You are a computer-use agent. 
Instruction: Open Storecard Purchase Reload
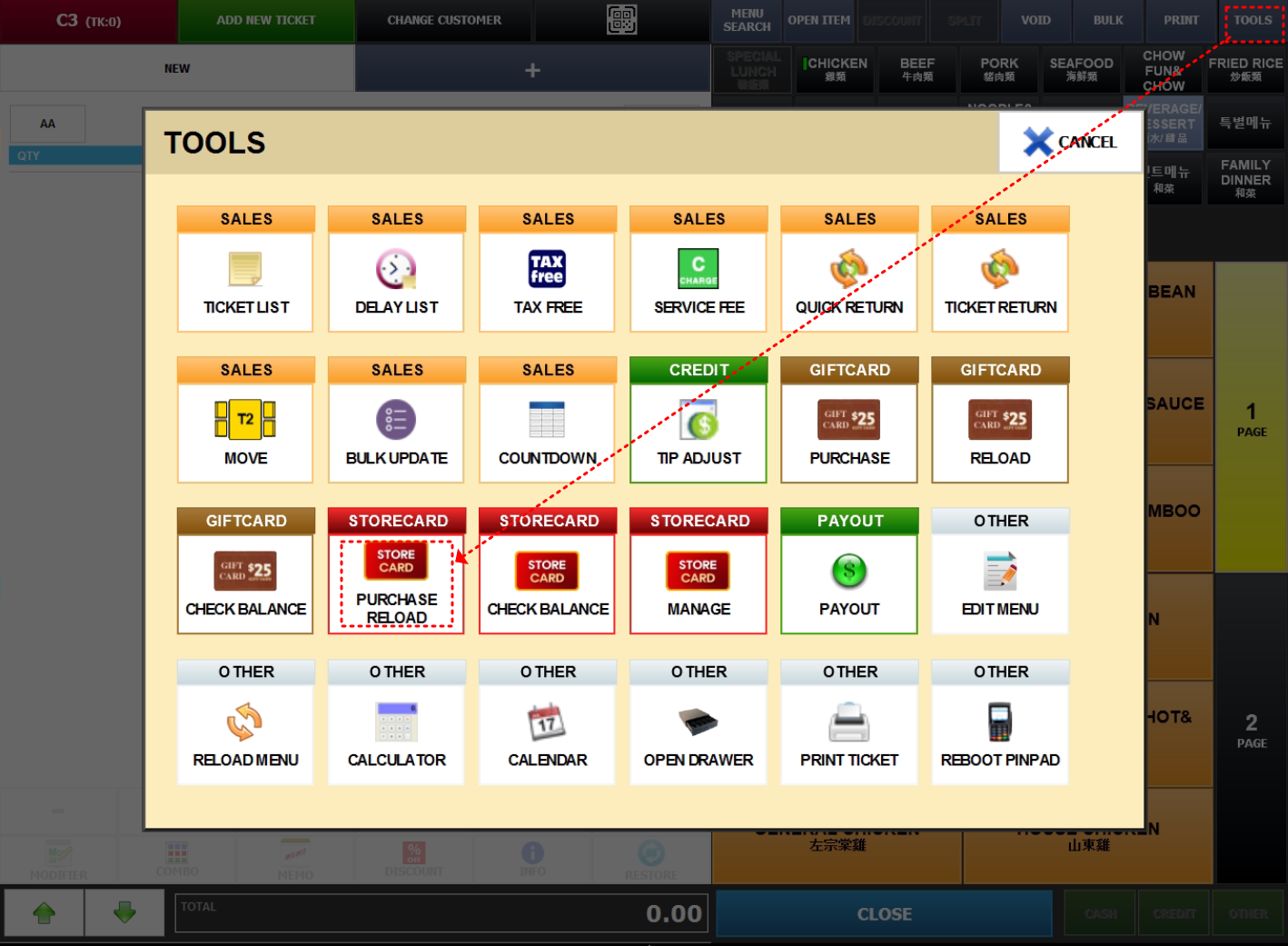point(396,583)
